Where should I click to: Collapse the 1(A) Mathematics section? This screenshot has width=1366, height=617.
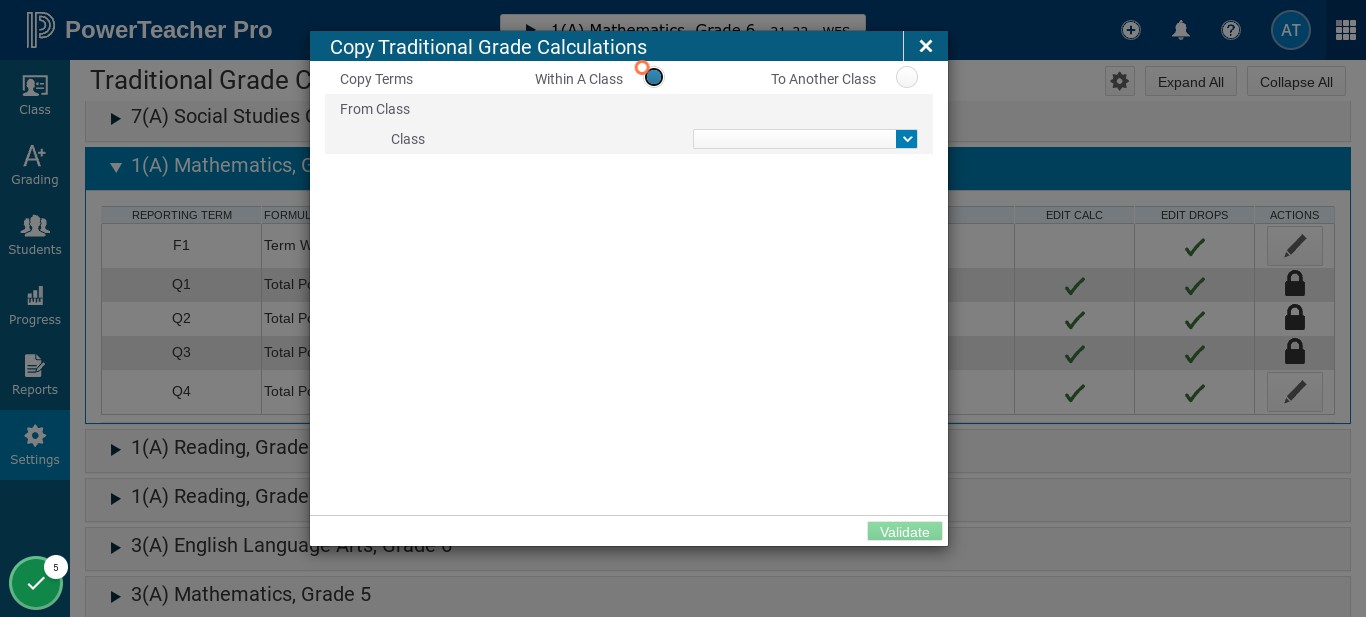[115, 167]
